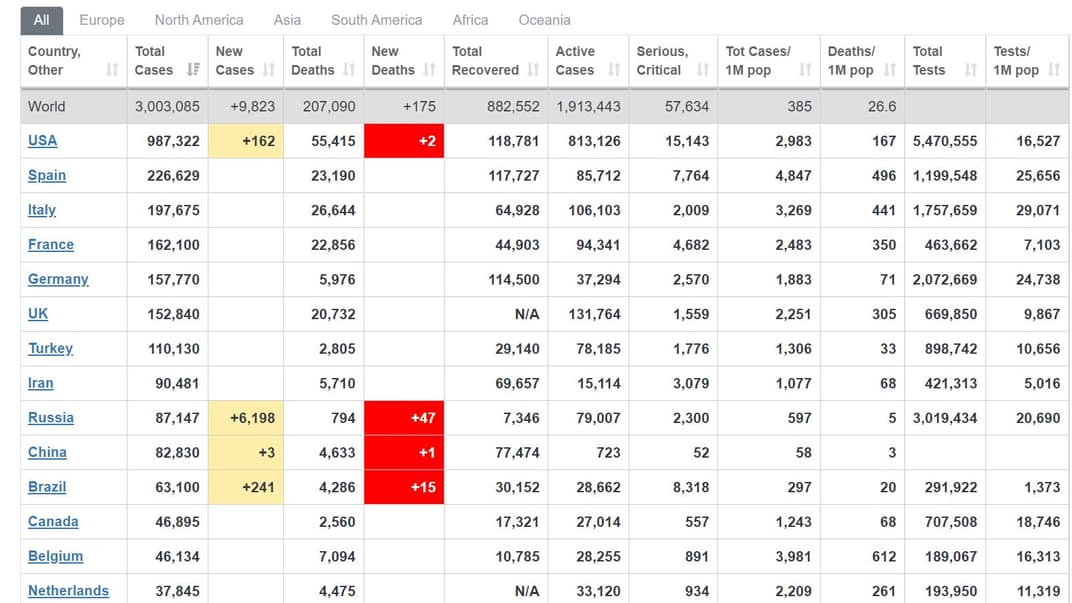Open the South America tab

377,21
